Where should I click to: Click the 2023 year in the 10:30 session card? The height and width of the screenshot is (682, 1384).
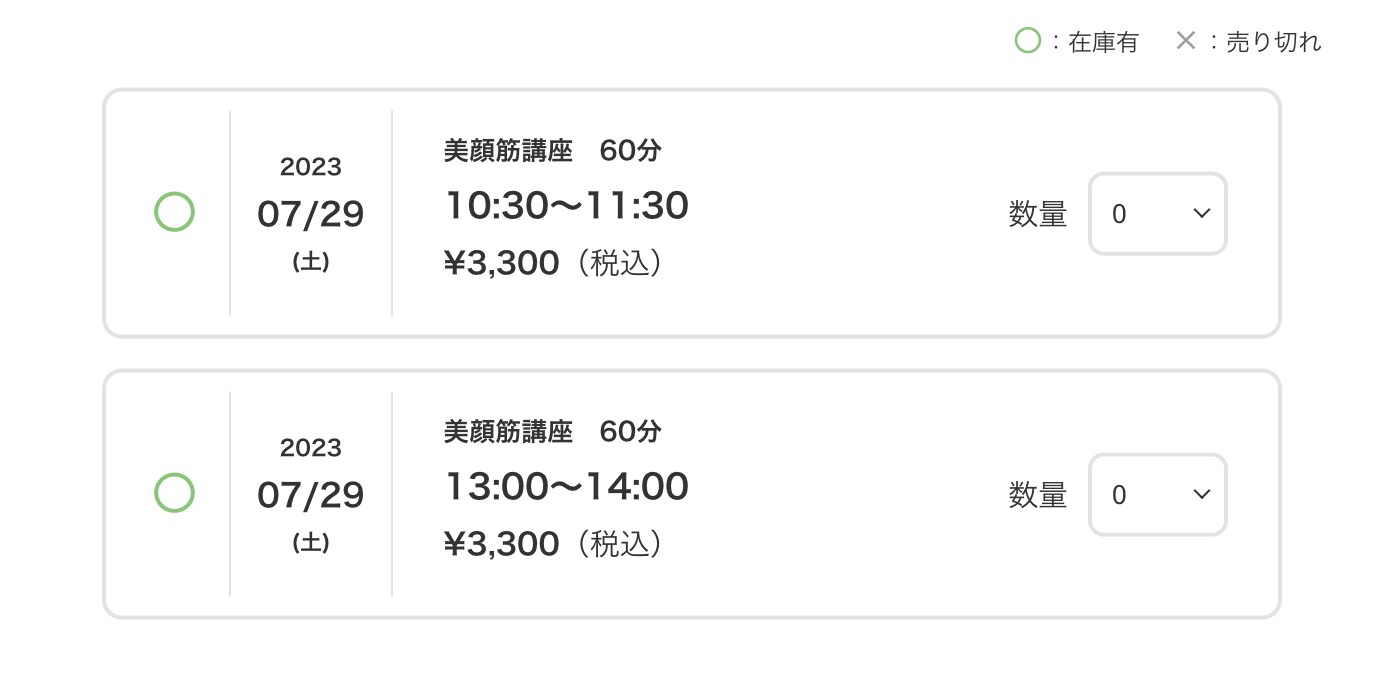point(311,166)
